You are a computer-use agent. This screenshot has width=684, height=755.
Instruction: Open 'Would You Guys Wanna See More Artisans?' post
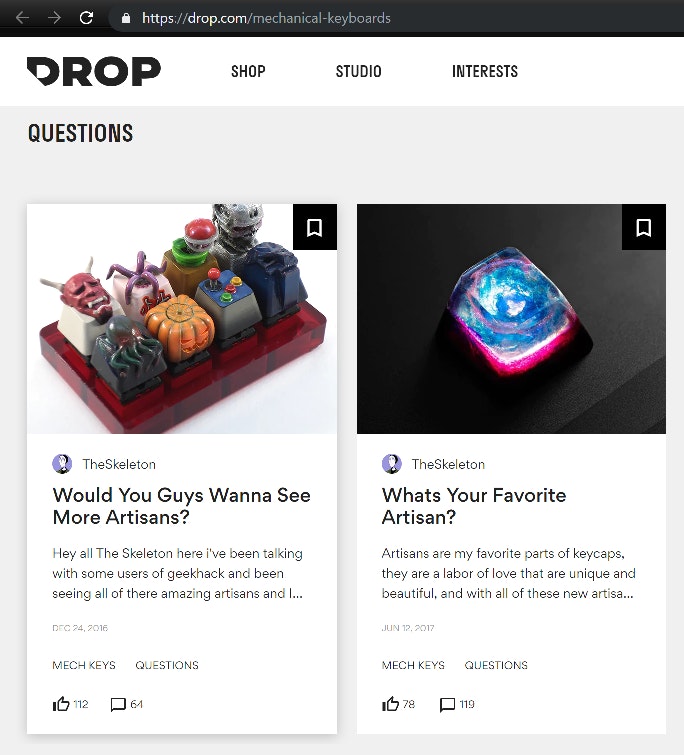tap(181, 506)
